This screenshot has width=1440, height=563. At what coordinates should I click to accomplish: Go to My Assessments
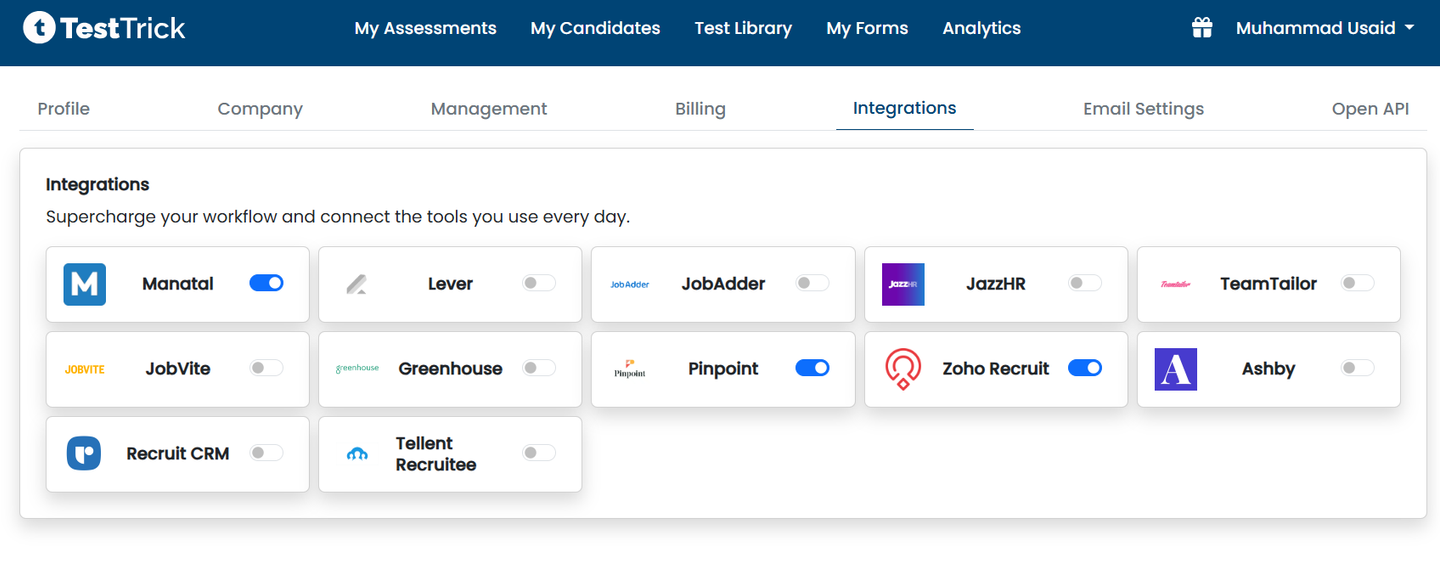425,28
